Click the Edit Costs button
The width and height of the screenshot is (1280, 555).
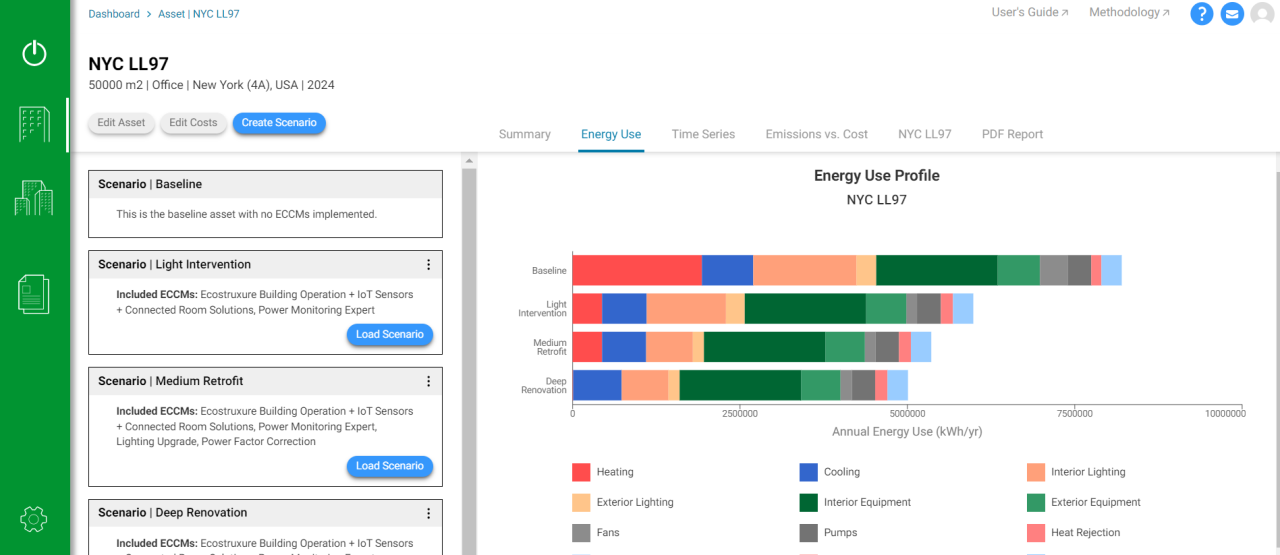tap(193, 123)
